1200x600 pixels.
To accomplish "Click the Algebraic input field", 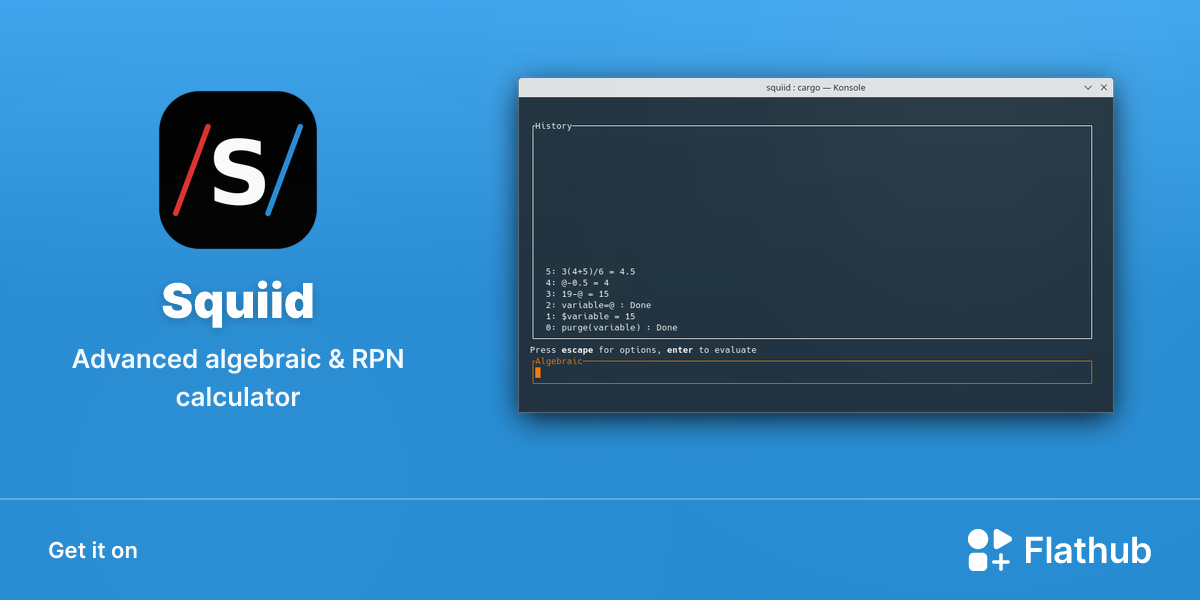I will click(x=812, y=372).
